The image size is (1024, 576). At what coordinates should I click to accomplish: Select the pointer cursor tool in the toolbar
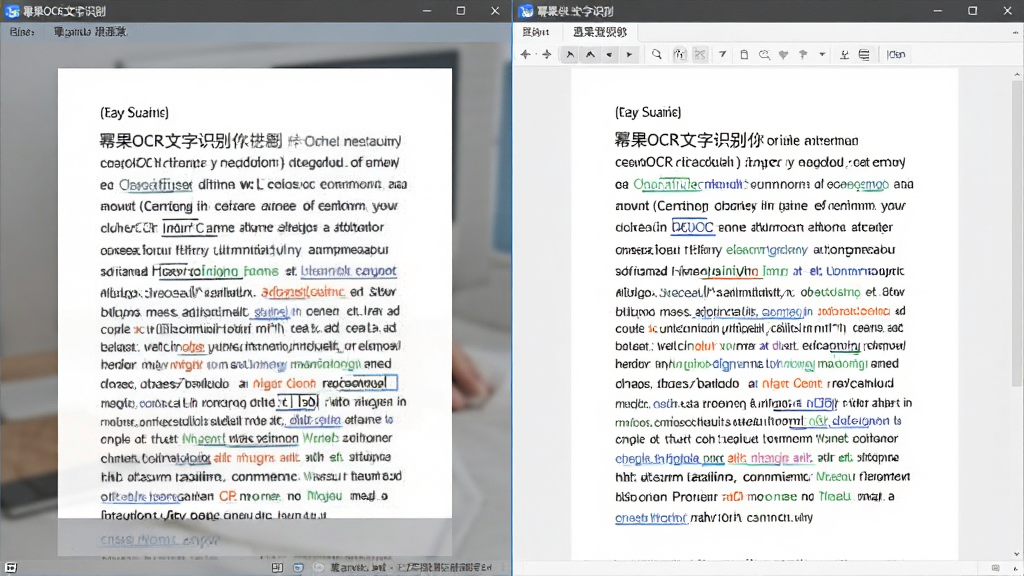click(570, 55)
